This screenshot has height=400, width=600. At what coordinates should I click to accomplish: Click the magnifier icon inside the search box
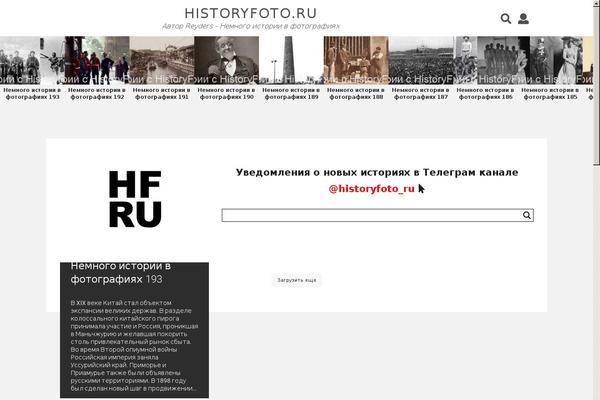[527, 215]
